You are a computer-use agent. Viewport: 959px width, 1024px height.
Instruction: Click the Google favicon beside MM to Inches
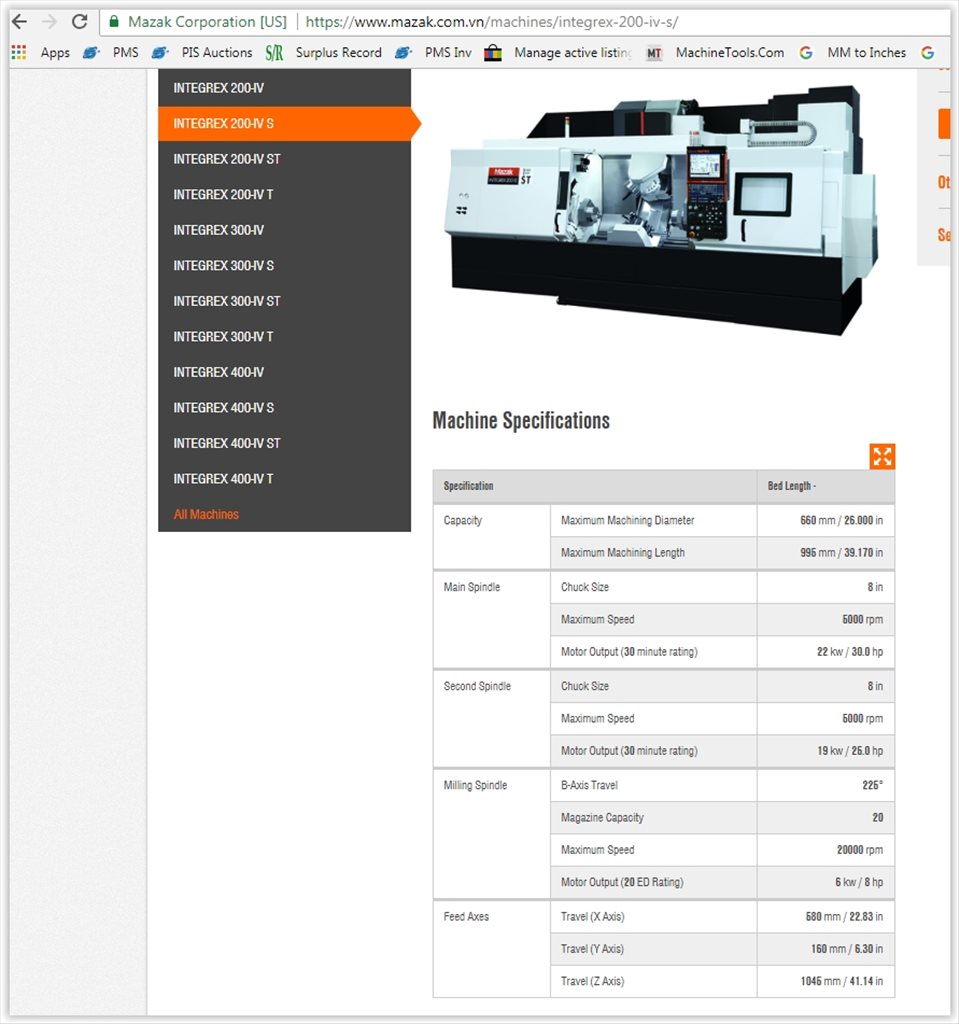806,53
